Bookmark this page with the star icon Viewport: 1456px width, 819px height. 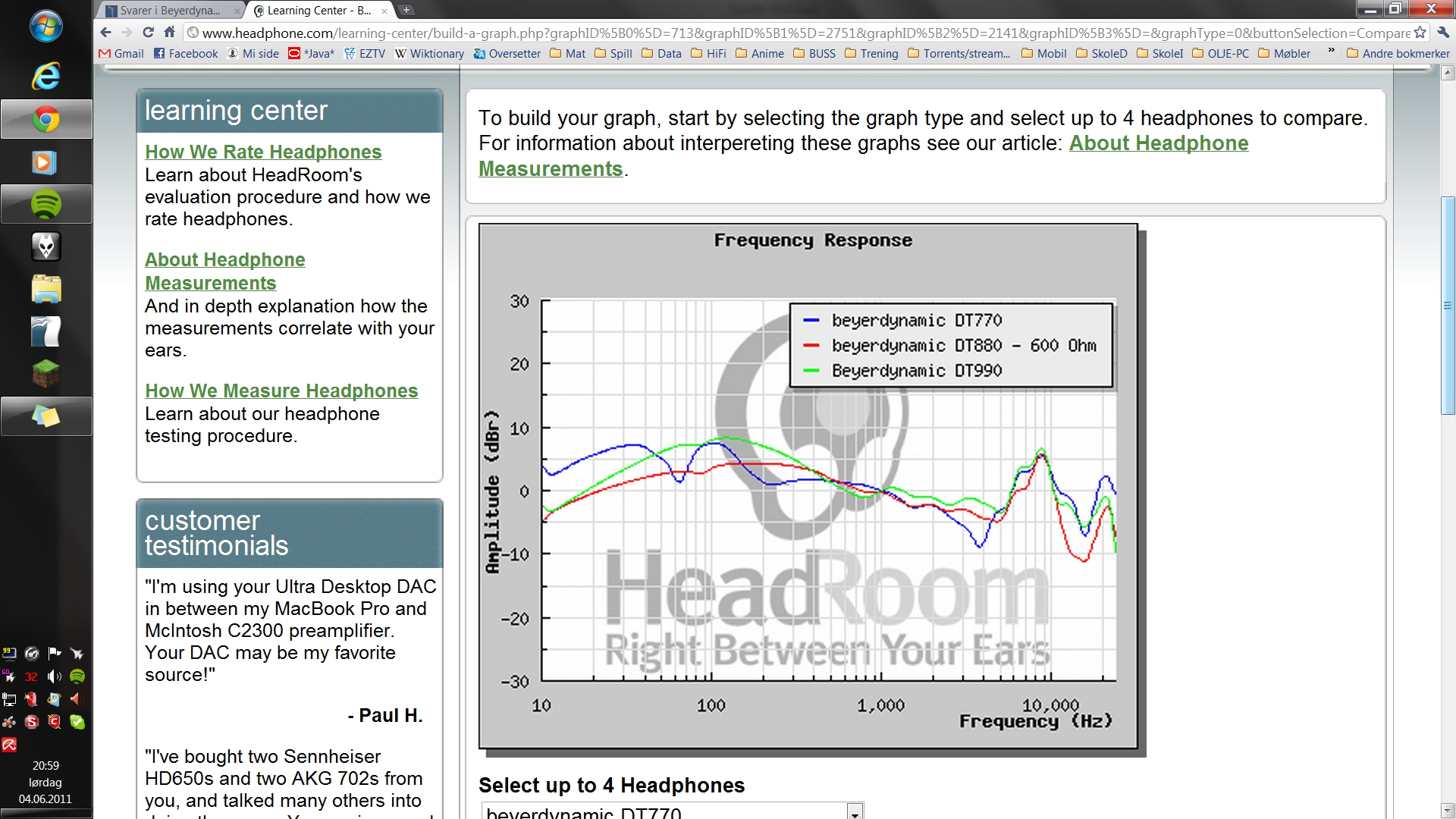click(x=1420, y=33)
